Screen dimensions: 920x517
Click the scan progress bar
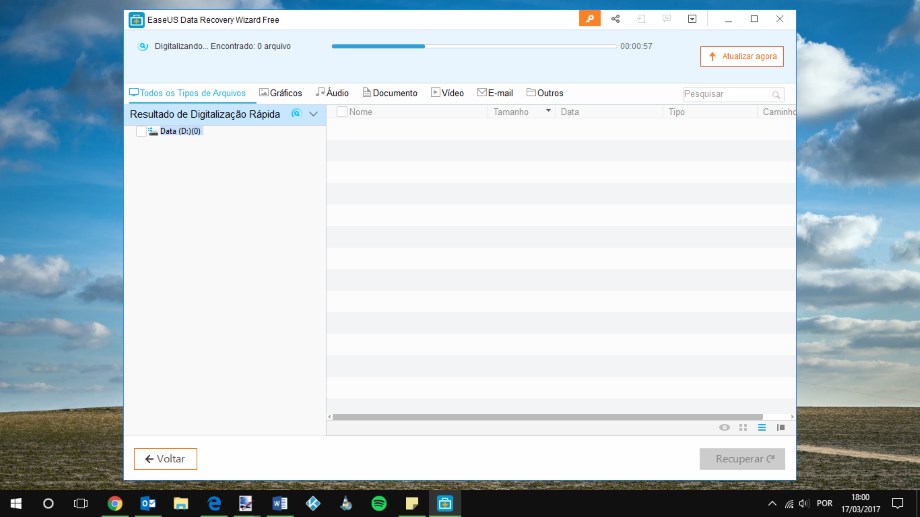tap(474, 46)
